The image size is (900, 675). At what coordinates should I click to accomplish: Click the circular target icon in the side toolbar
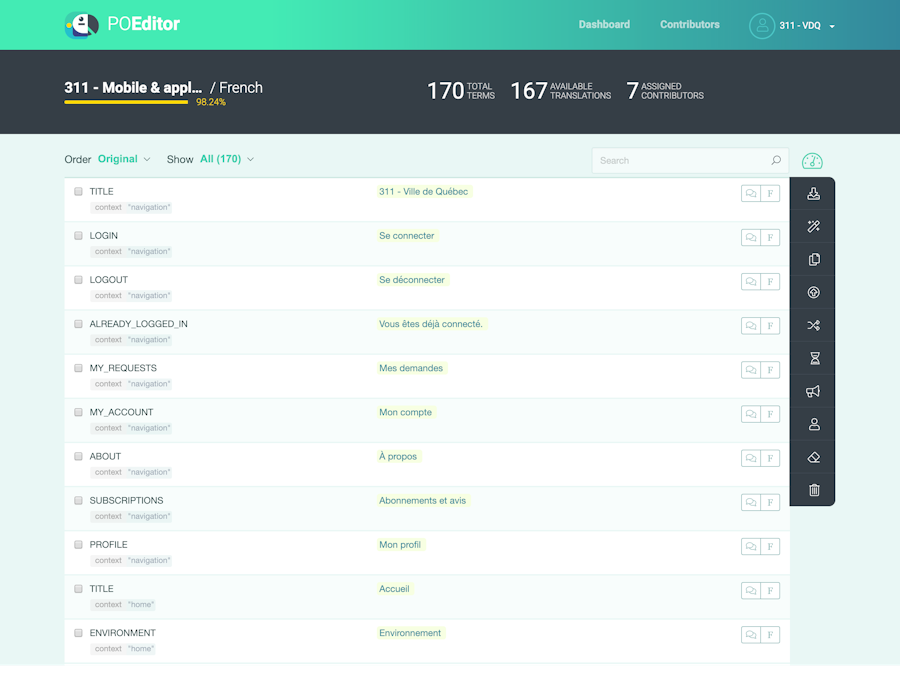point(813,292)
